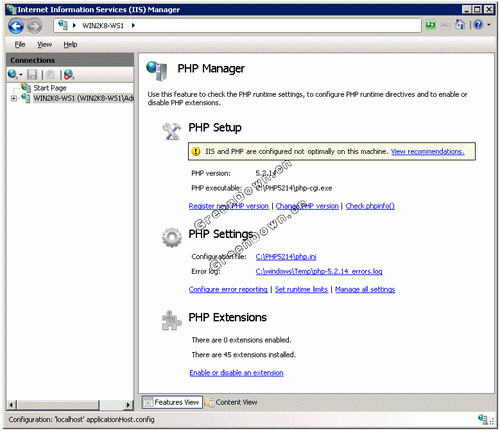This screenshot has width=500, height=431.
Task: Click Change PHP version link
Action: [x=307, y=206]
